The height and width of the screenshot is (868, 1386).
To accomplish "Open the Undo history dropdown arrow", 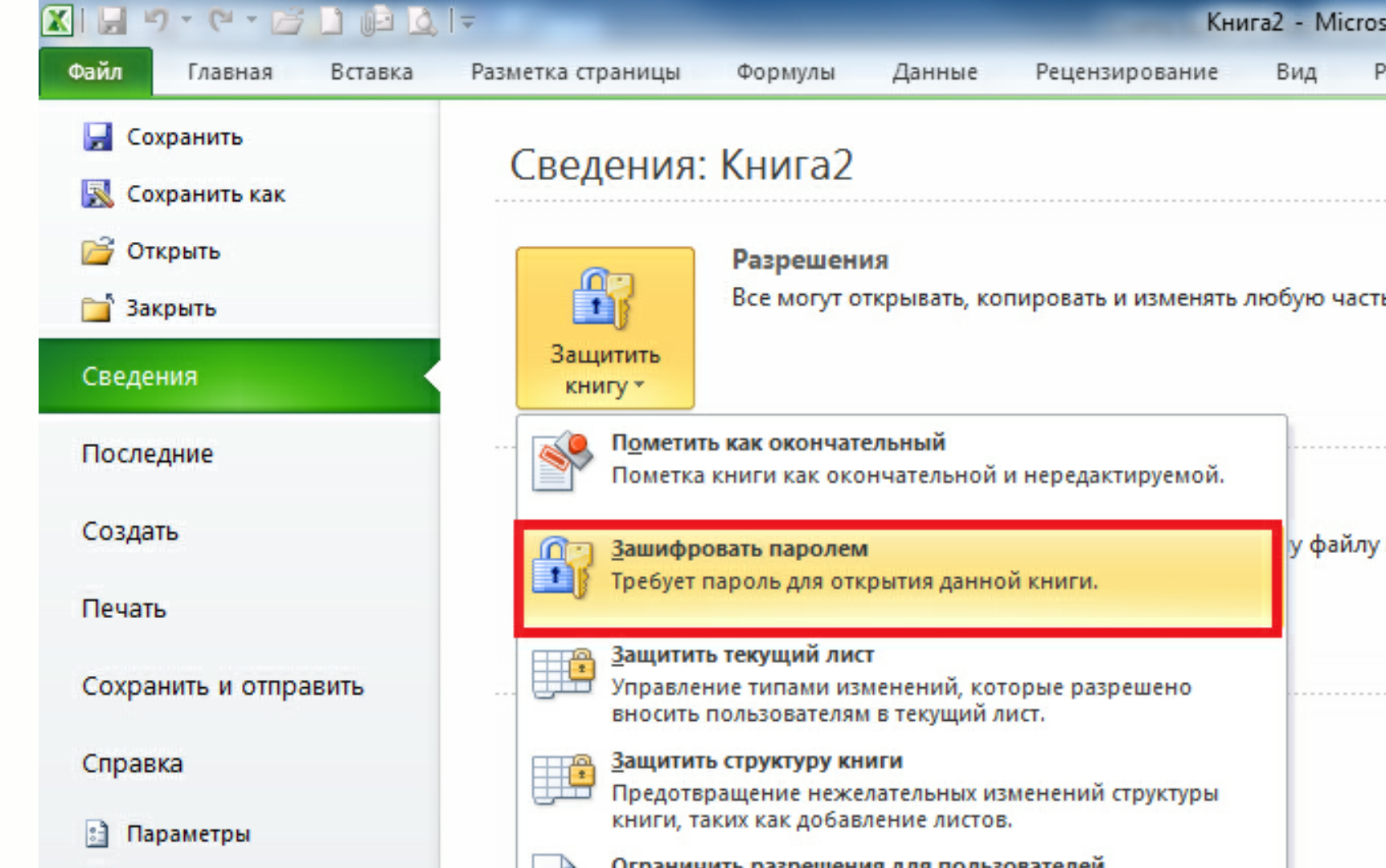I will pos(187,20).
